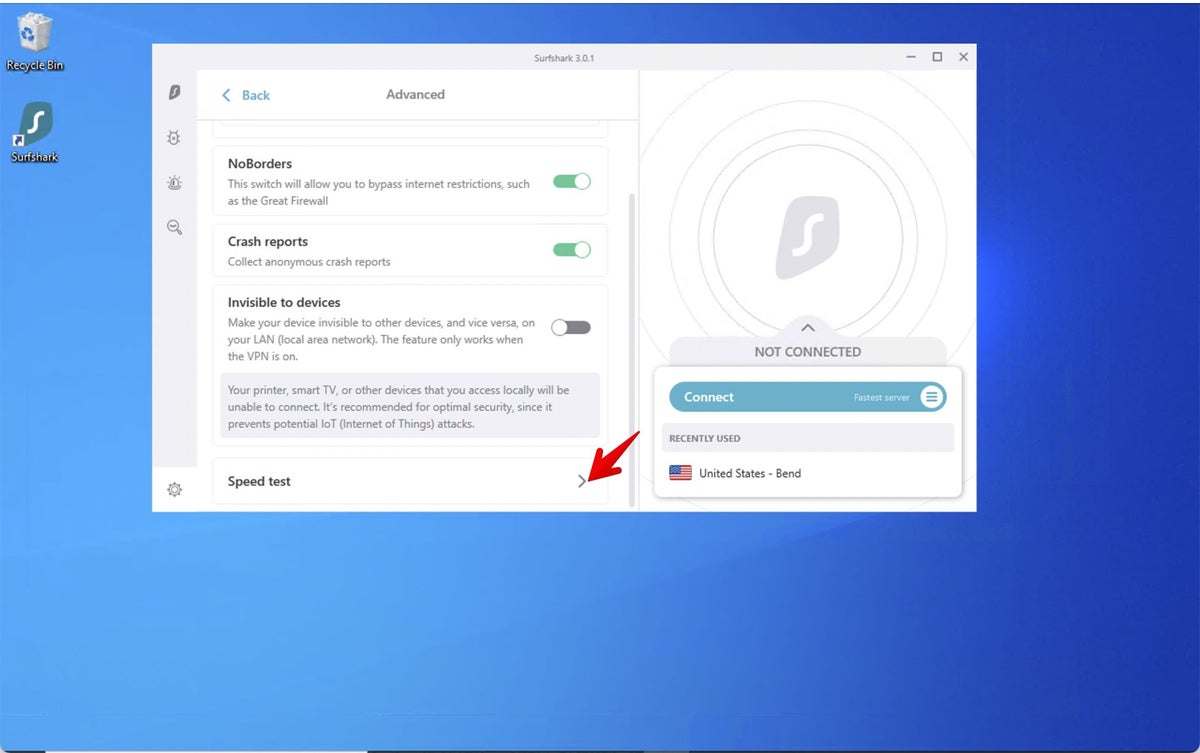Click the Crash reports heading
Screen dimensions: 1200x753
268,241
